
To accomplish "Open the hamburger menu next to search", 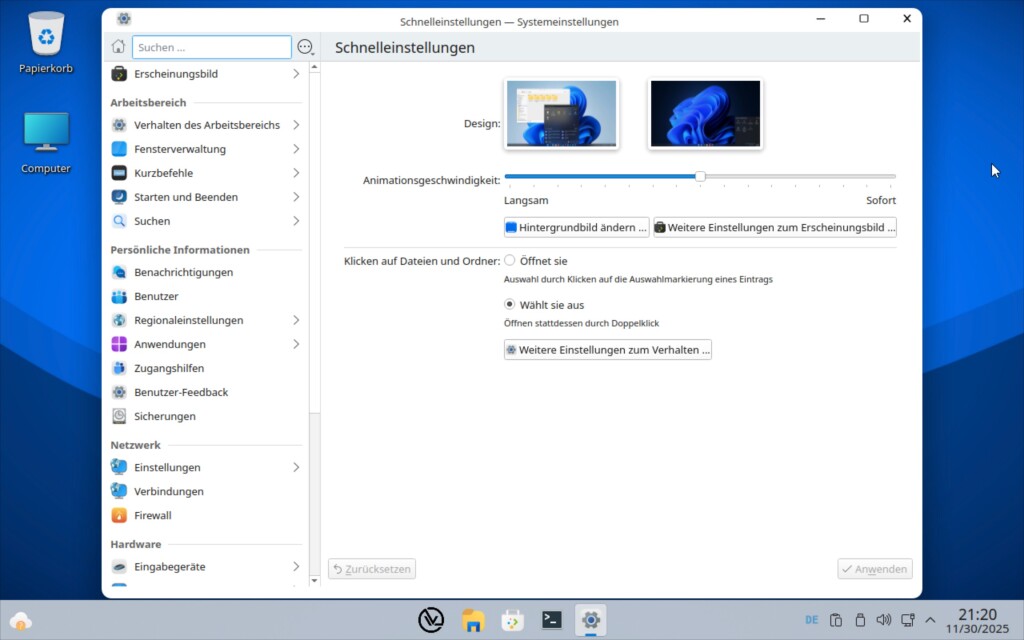I will click(306, 47).
